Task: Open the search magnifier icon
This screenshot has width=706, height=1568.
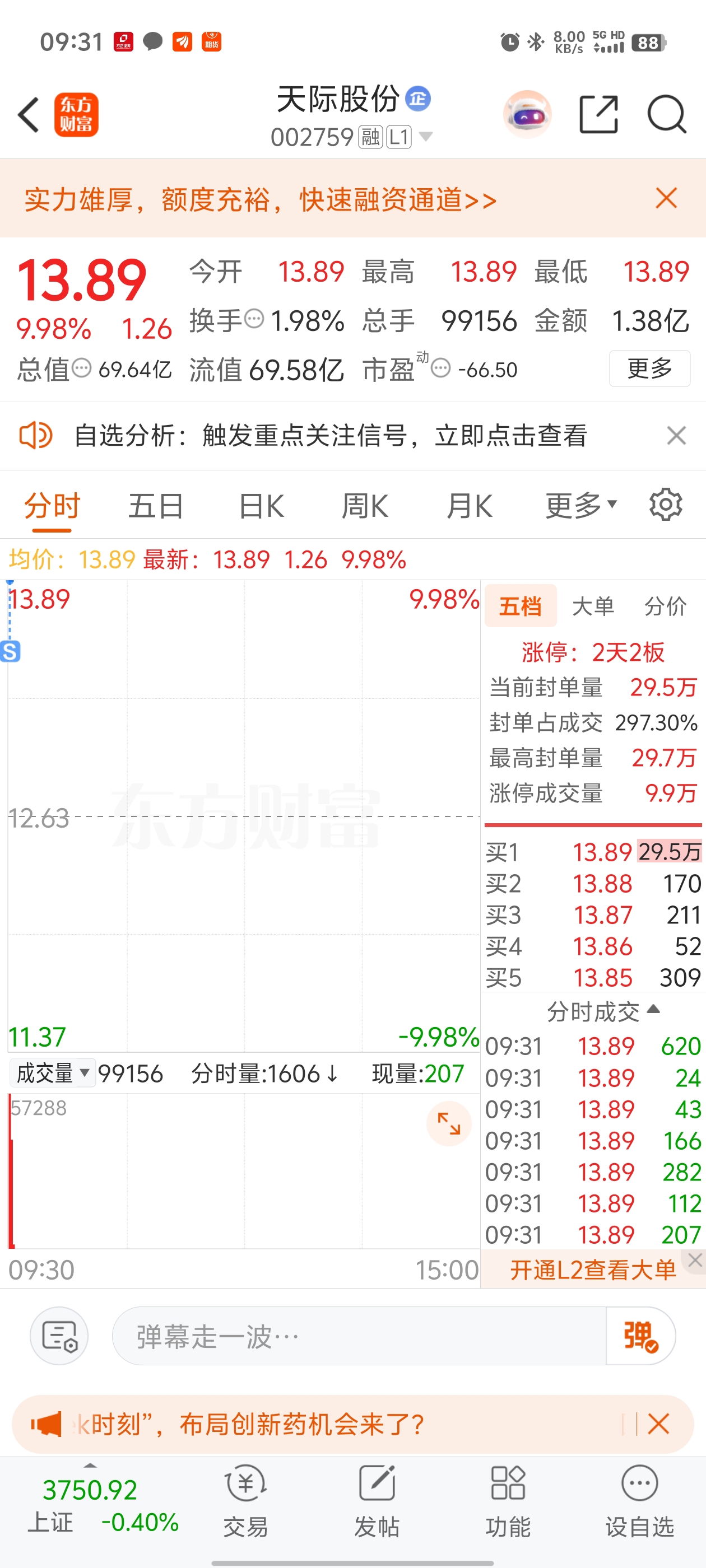Action: click(667, 114)
